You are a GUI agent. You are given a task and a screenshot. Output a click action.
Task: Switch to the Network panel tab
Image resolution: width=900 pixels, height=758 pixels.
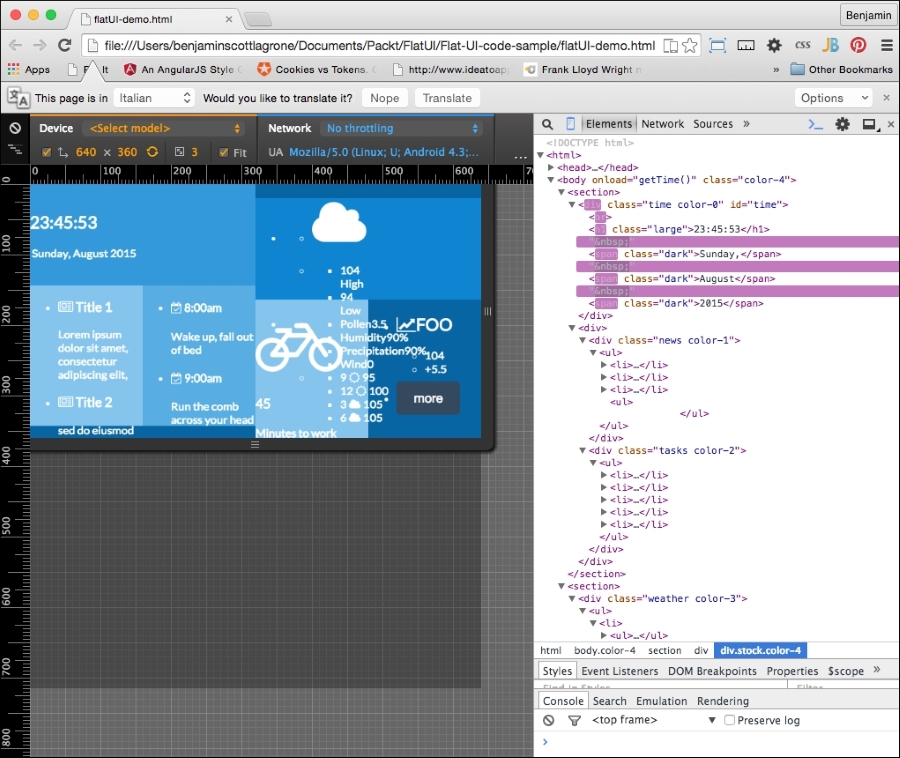click(662, 125)
